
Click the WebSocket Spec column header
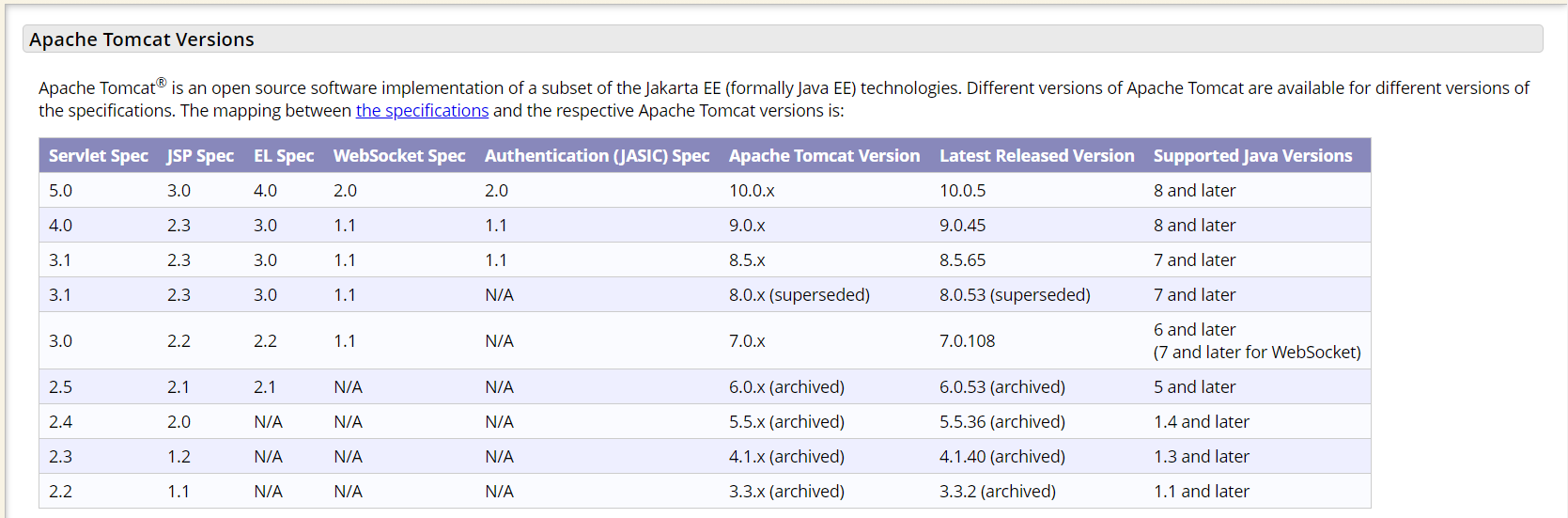point(399,156)
